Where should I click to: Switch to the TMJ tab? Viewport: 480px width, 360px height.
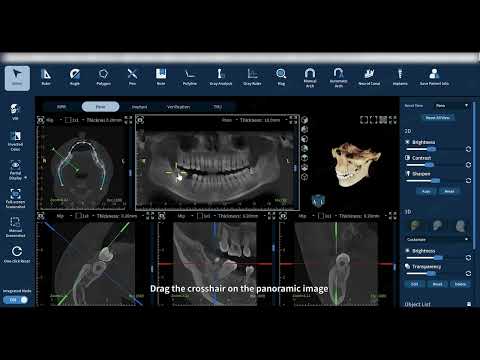(x=217, y=107)
